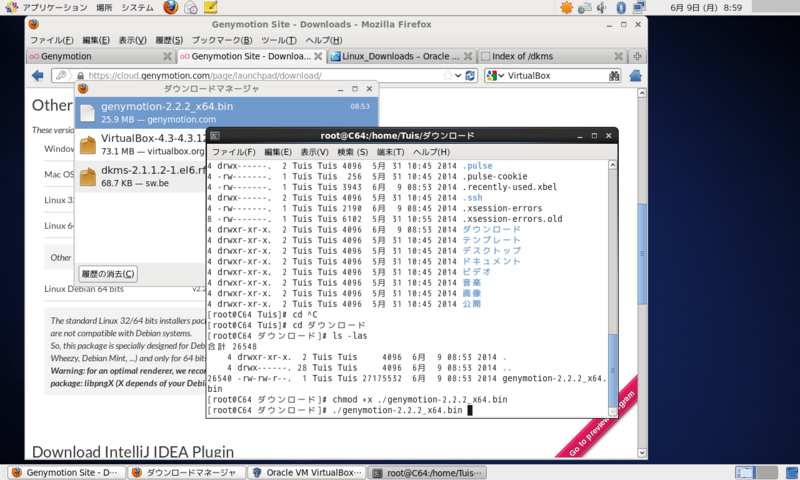Open the URL history dropdown arrow
The height and width of the screenshot is (480, 800).
point(458,75)
